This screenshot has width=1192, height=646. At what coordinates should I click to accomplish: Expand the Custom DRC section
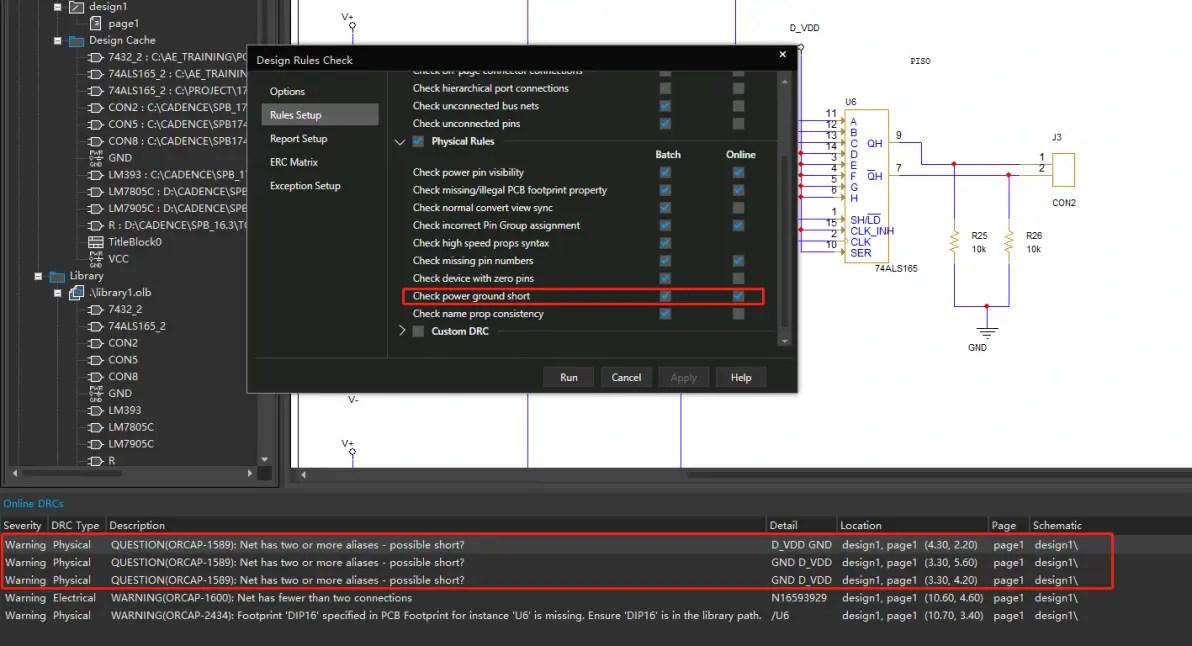(402, 331)
